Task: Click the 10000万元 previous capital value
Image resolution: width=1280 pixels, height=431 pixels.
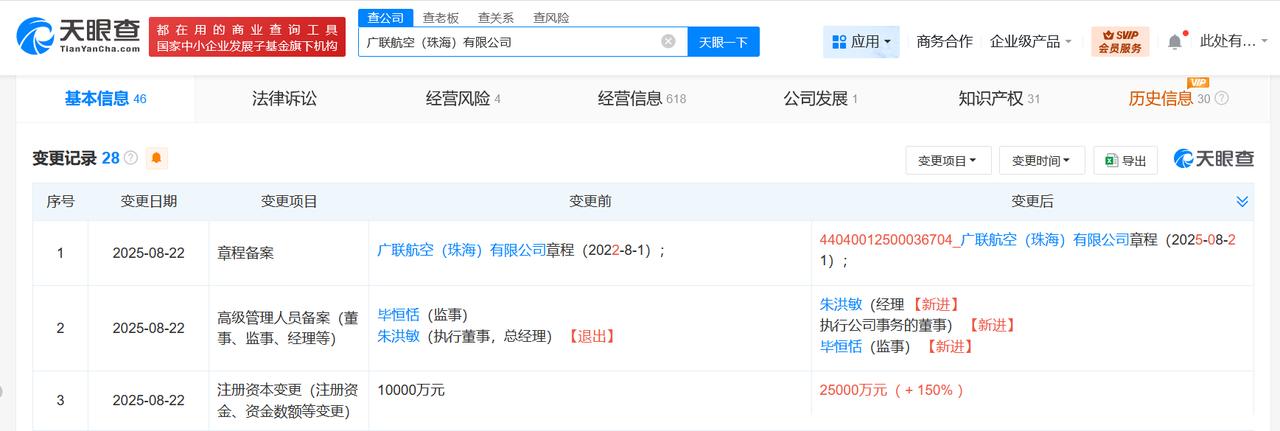Action: (x=411, y=390)
